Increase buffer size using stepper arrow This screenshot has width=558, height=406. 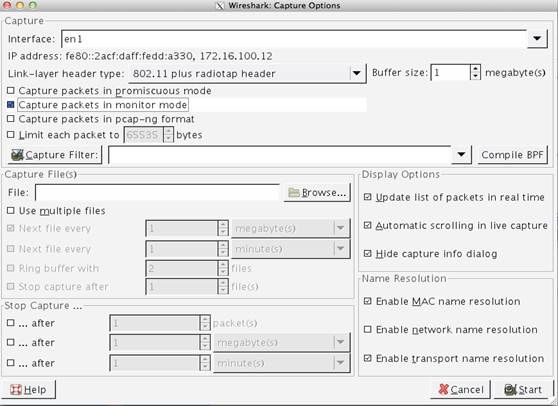coord(475,68)
